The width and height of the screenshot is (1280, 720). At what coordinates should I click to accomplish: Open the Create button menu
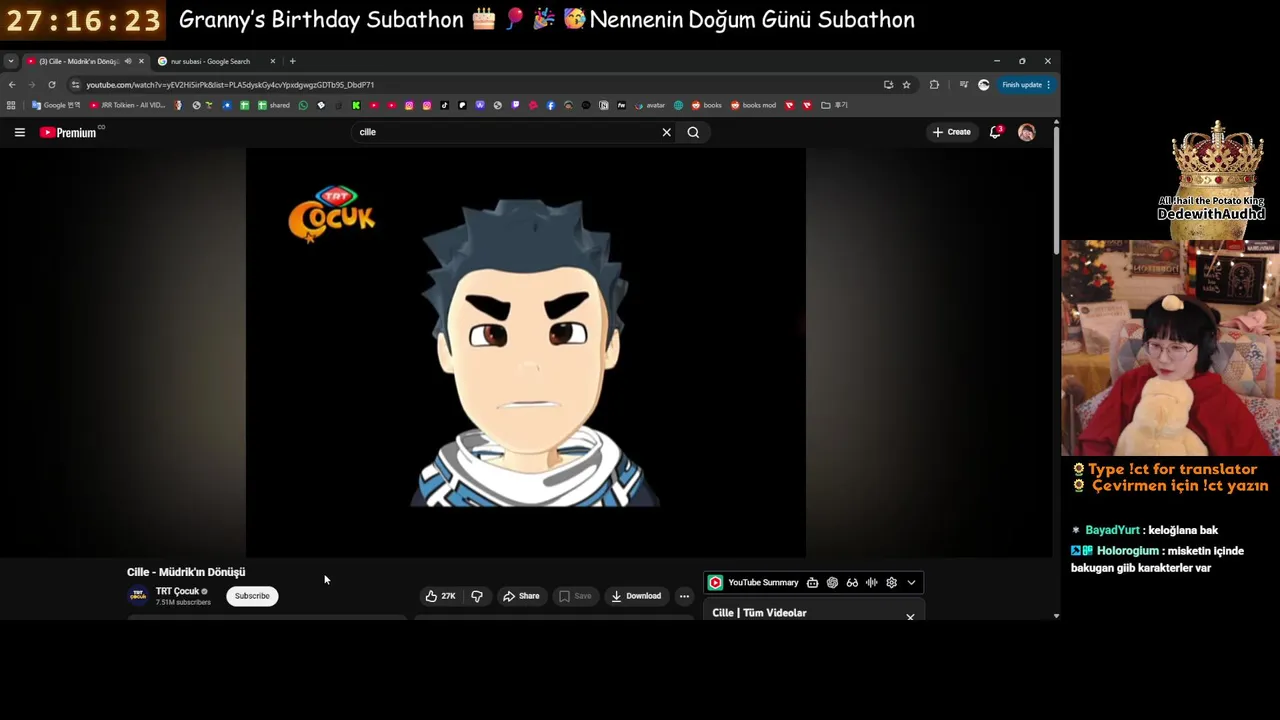click(x=951, y=132)
